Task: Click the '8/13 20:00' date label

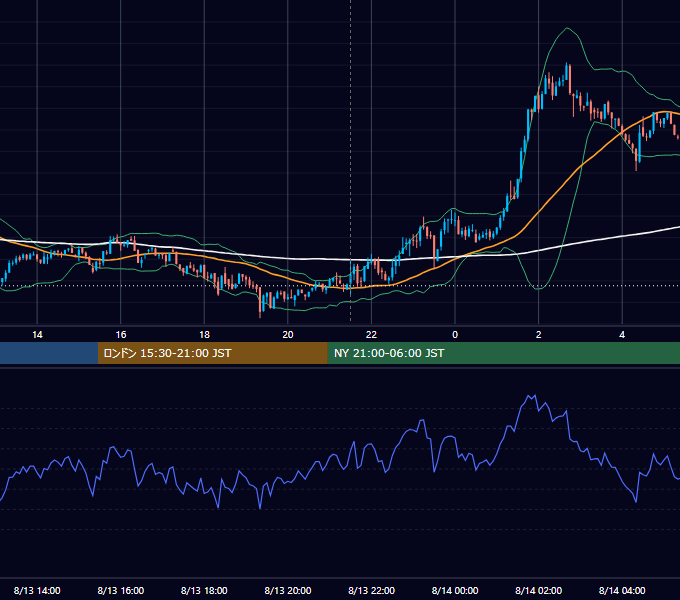Action: click(x=288, y=590)
